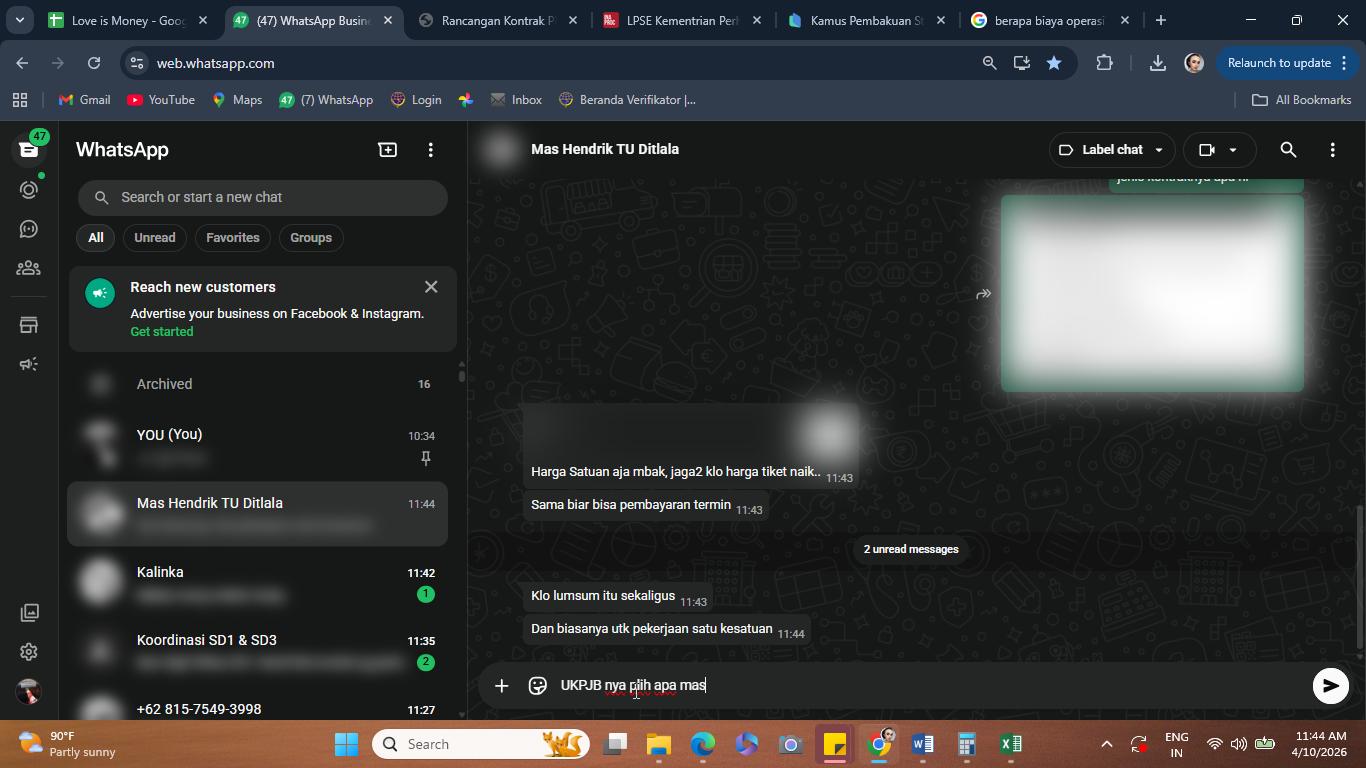Open Chrome profile avatar
This screenshot has height=768, width=1366.
pos(1194,63)
